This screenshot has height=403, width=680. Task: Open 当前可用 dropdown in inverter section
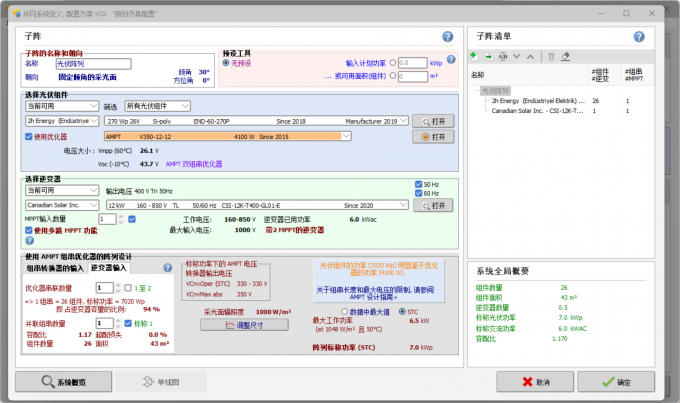pos(62,190)
